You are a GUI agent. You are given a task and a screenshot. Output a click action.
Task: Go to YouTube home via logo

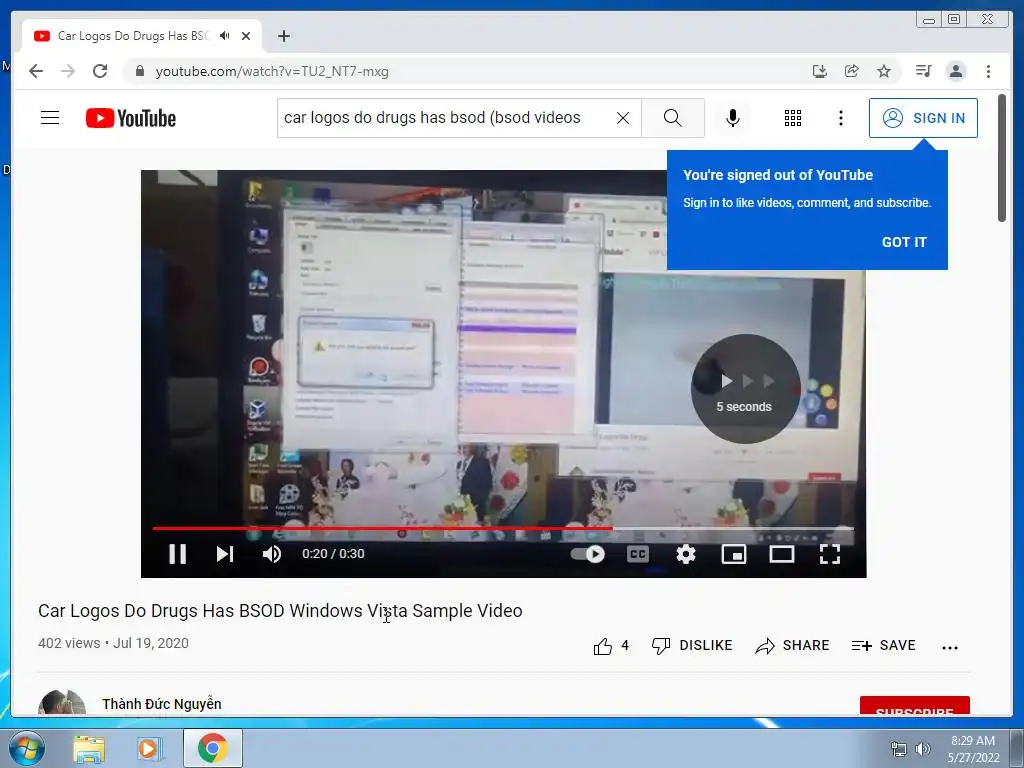tap(131, 118)
